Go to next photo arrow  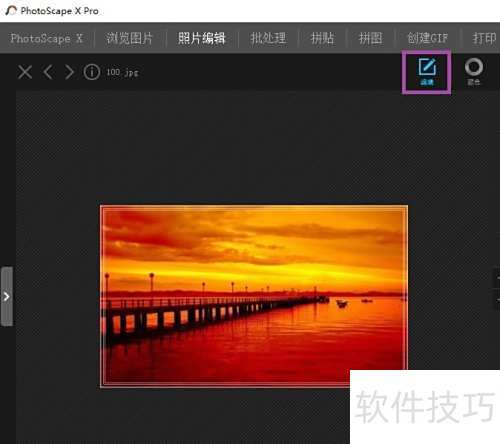pos(69,72)
